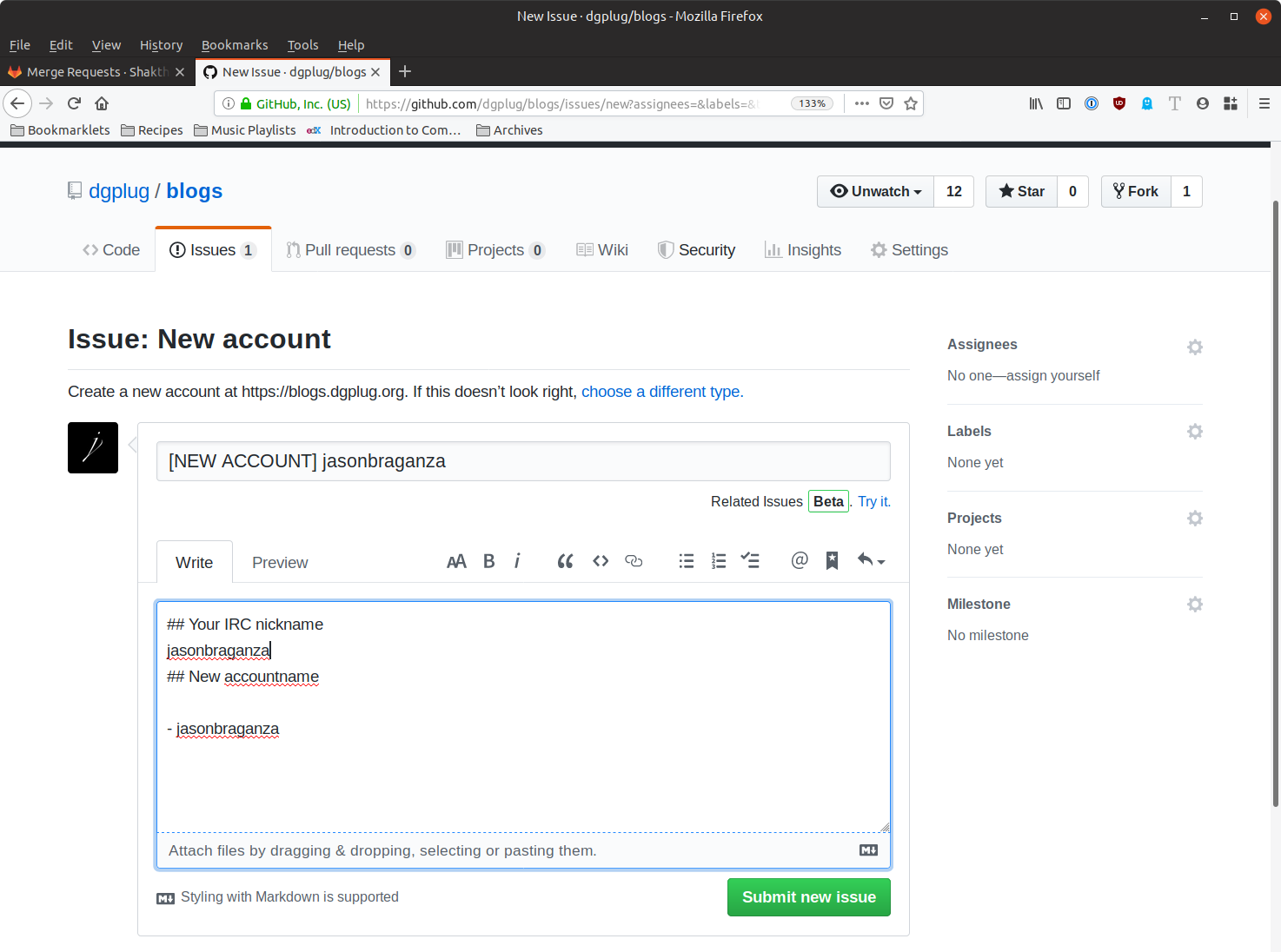
Task: Switch to the Merge Requests tab
Action: [x=96, y=72]
